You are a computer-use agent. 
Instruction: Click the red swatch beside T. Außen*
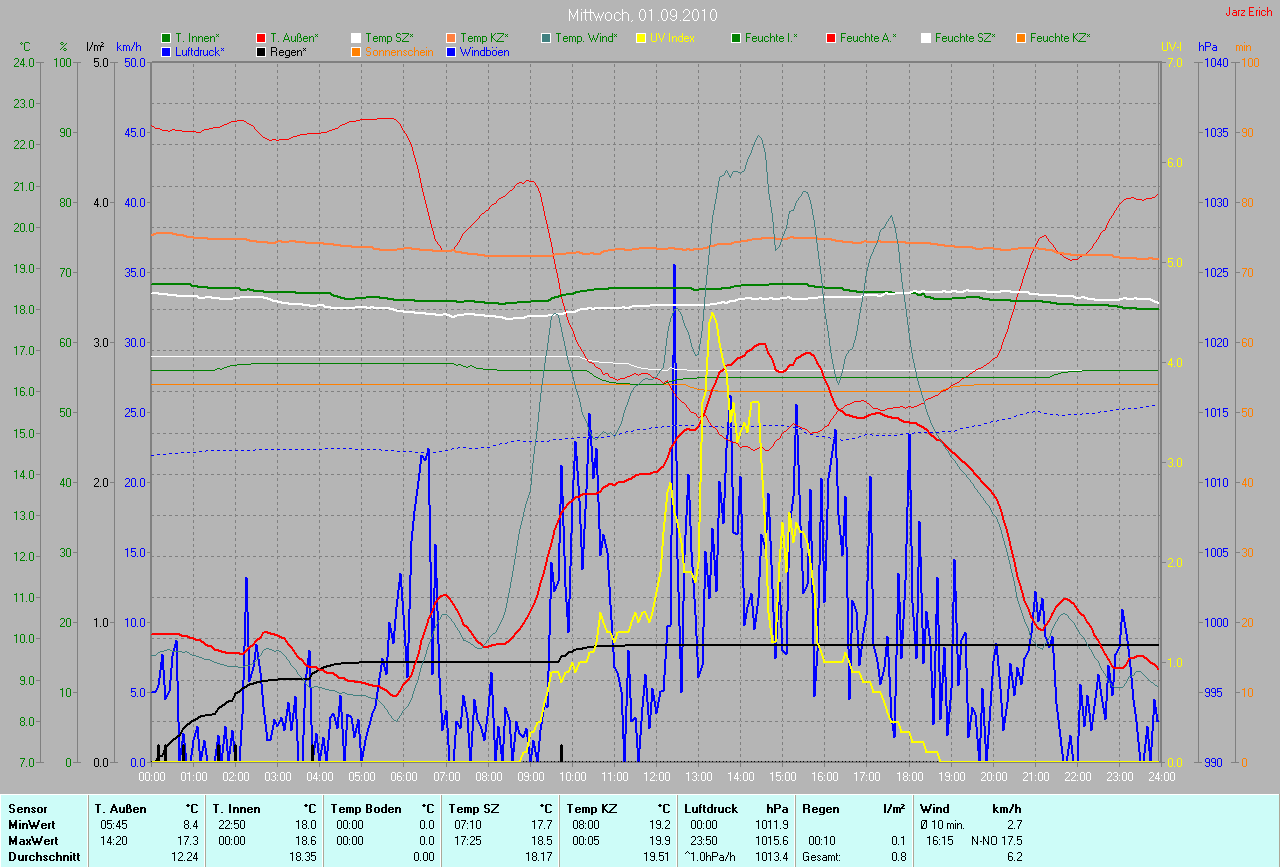click(261, 38)
